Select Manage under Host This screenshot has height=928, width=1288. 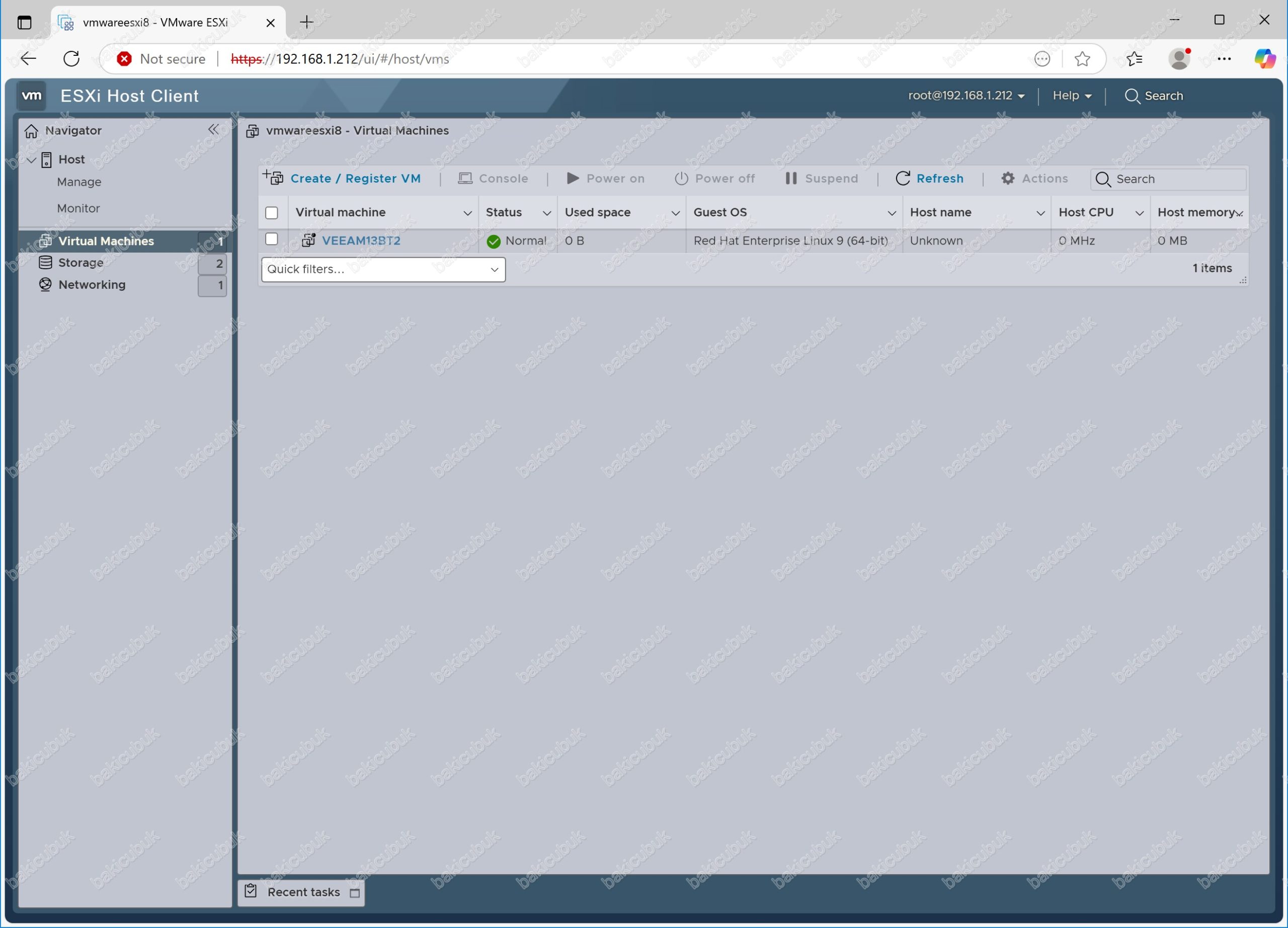79,182
